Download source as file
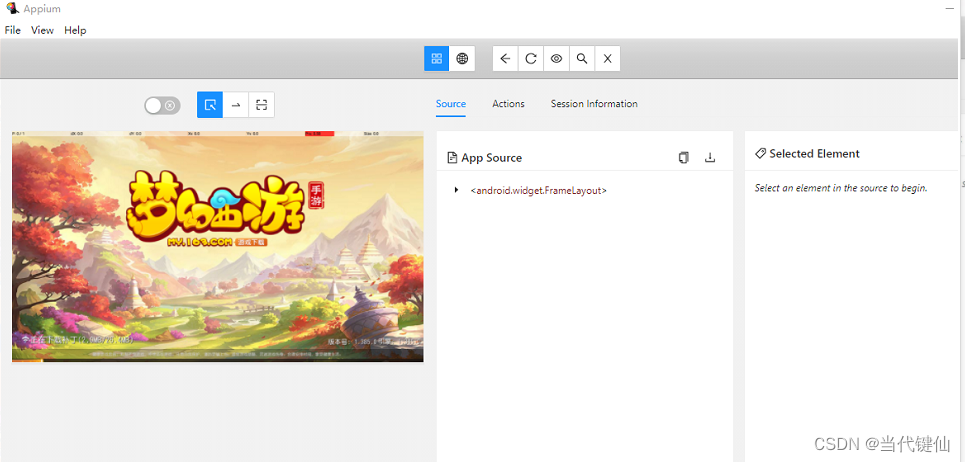This screenshot has width=965, height=462. pos(710,157)
